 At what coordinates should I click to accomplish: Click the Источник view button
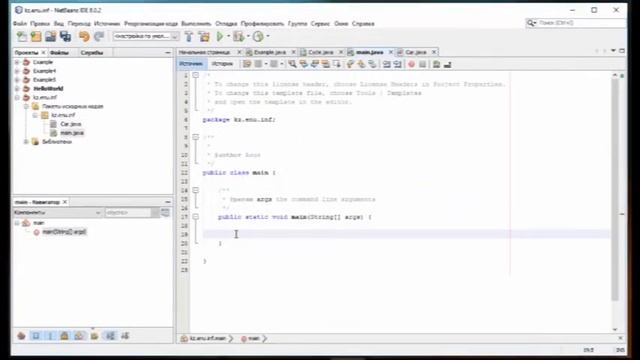pos(191,64)
